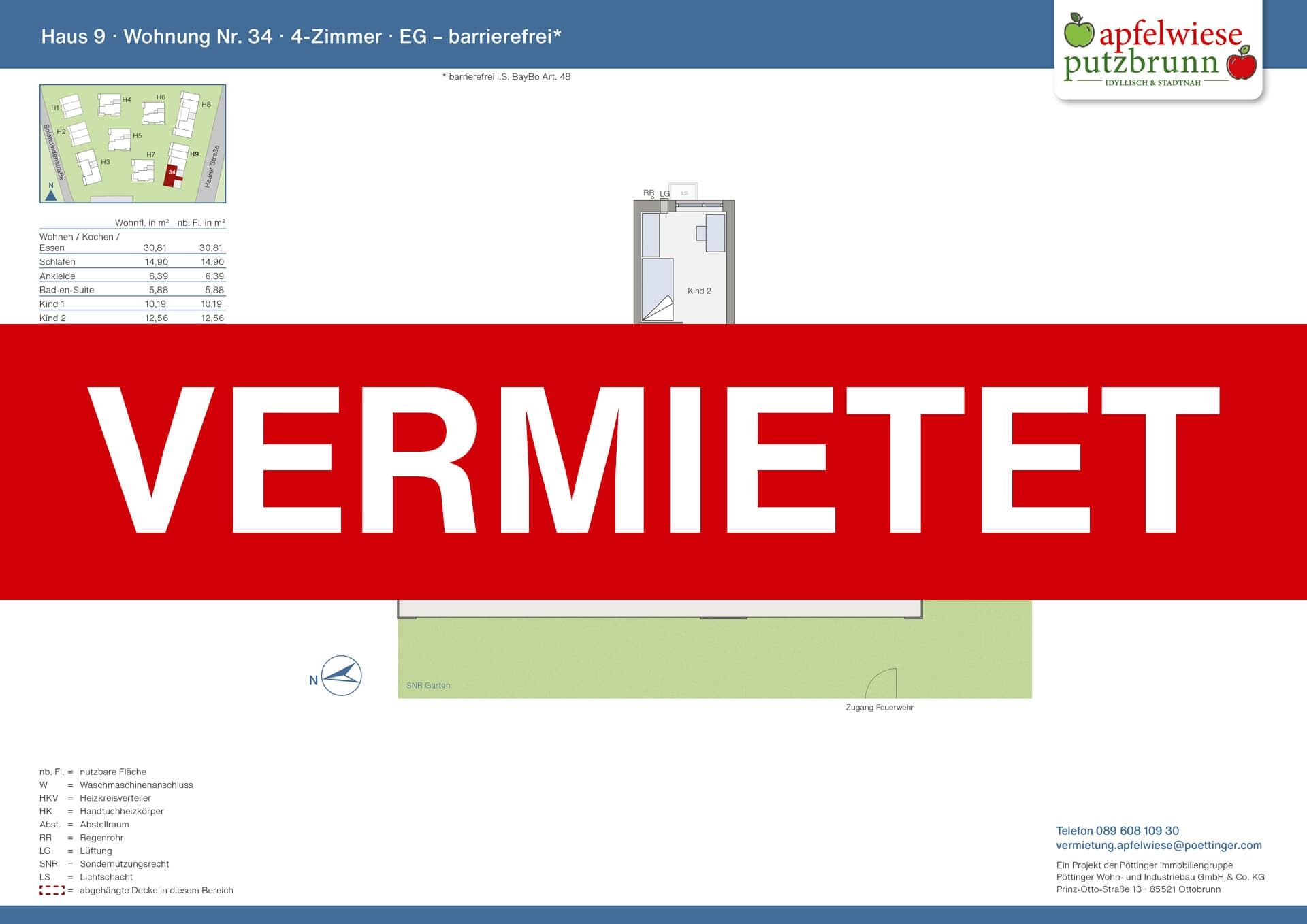The width and height of the screenshot is (1307, 924).
Task: Click the H9 label on the site map
Action: (x=194, y=154)
